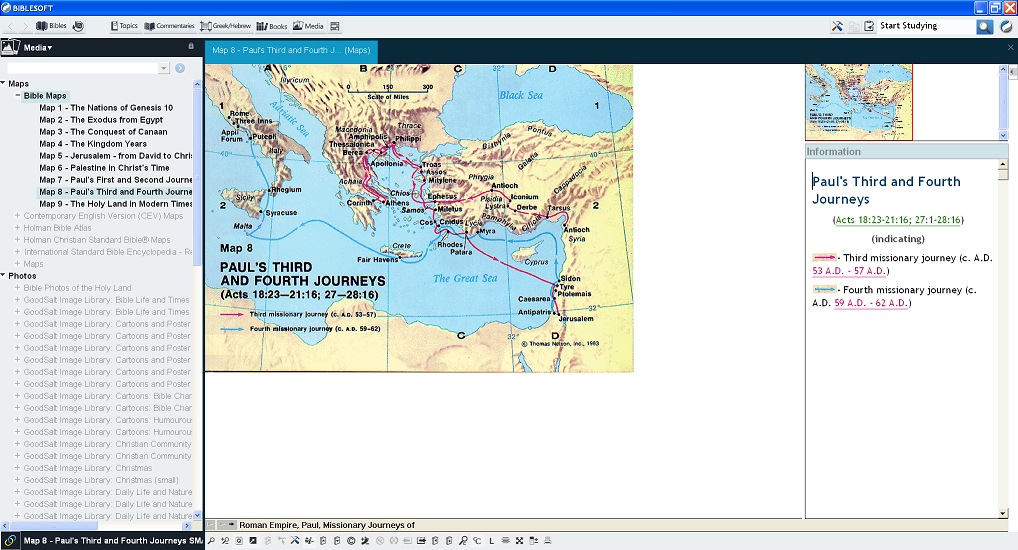The width and height of the screenshot is (1018, 550).
Task: Expand International Standard Bible Encyclopedia node
Action: click(18, 252)
